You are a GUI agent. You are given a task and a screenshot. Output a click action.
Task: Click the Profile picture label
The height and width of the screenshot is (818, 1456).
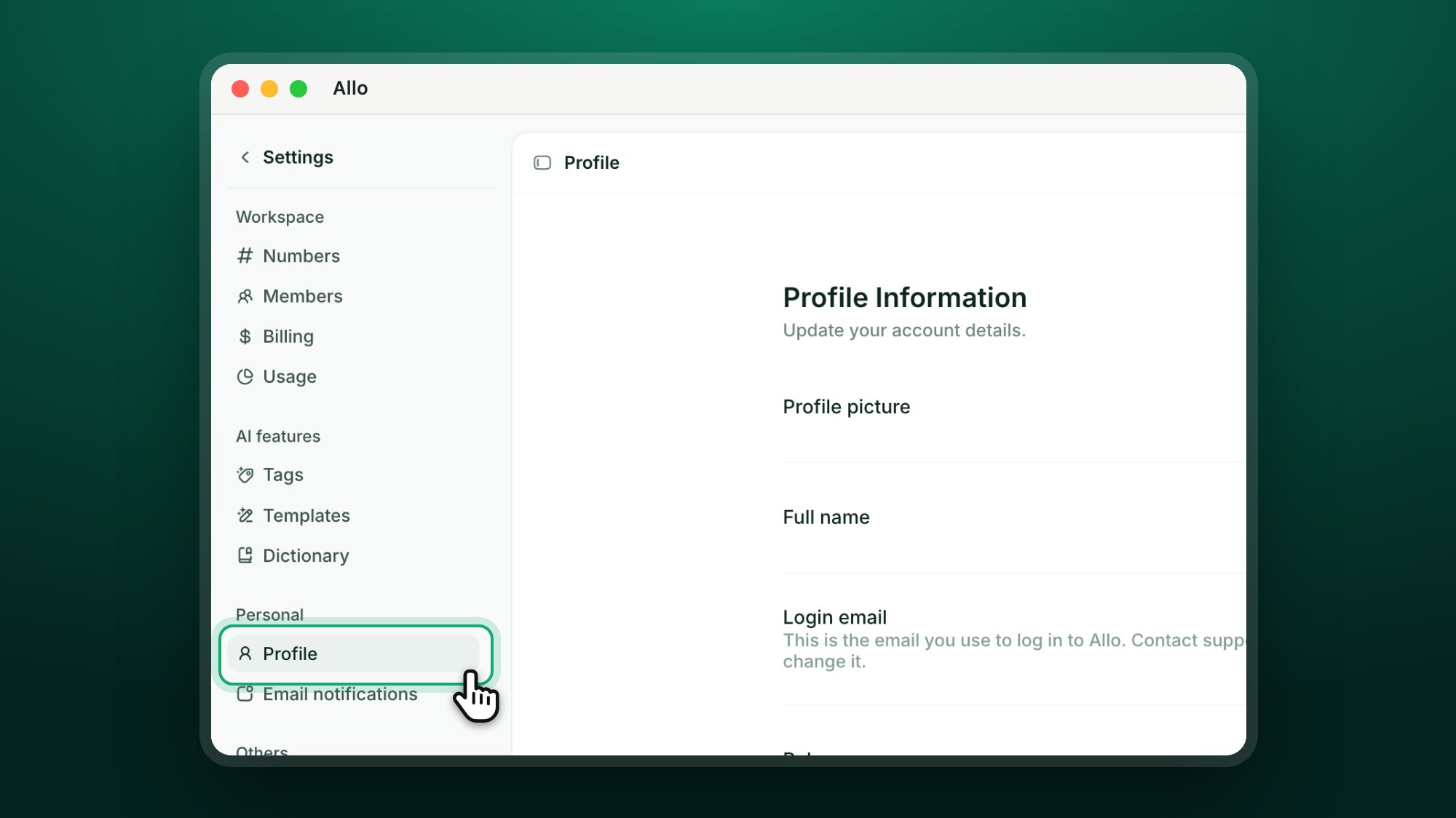[x=847, y=407]
